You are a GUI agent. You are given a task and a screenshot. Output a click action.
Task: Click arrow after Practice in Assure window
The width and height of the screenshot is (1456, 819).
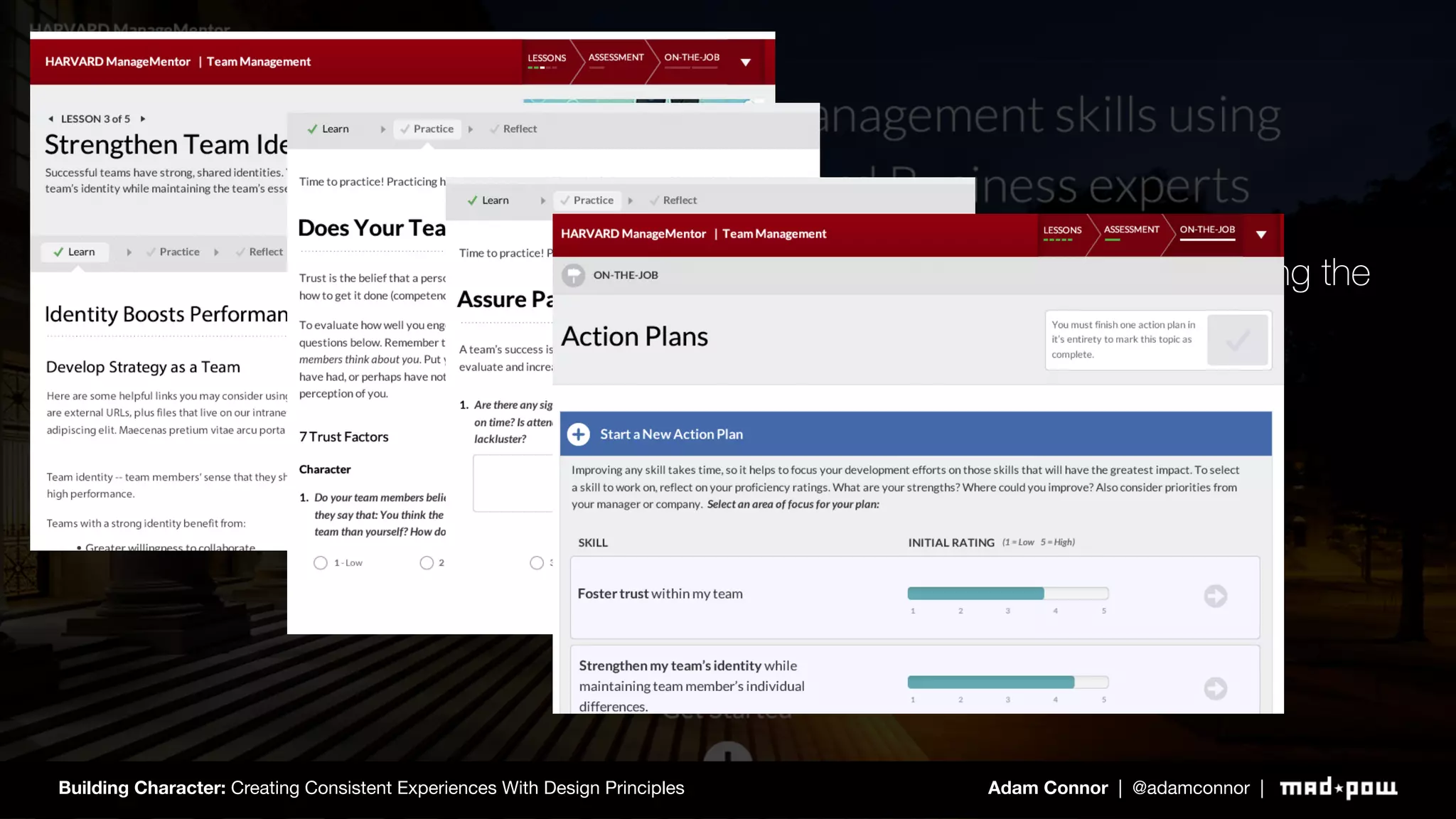coord(630,201)
